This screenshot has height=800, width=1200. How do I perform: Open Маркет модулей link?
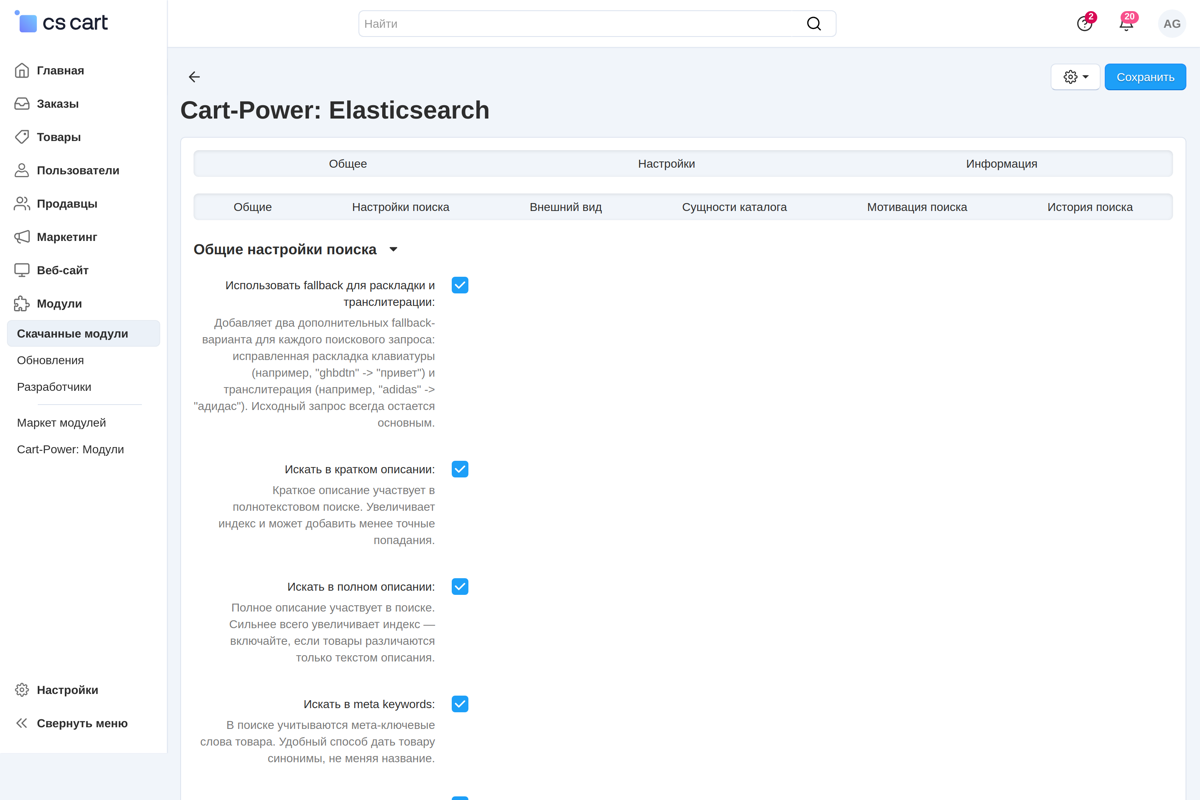[x=61, y=423]
